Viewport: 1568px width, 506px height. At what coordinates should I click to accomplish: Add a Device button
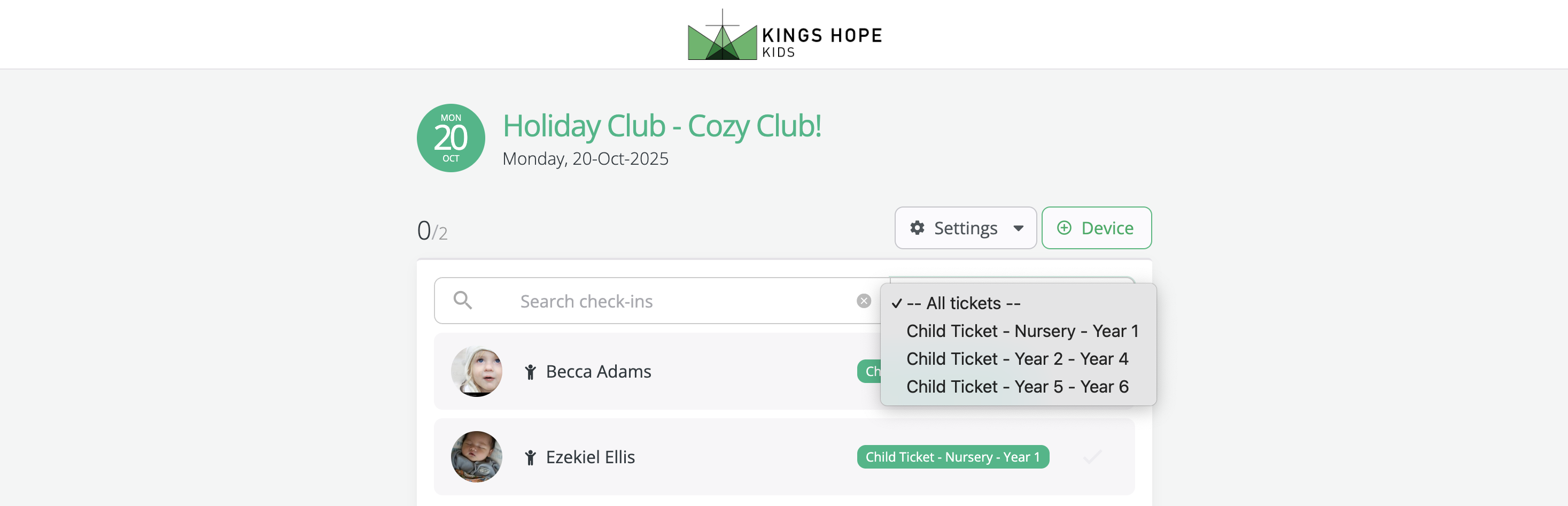[x=1096, y=228]
